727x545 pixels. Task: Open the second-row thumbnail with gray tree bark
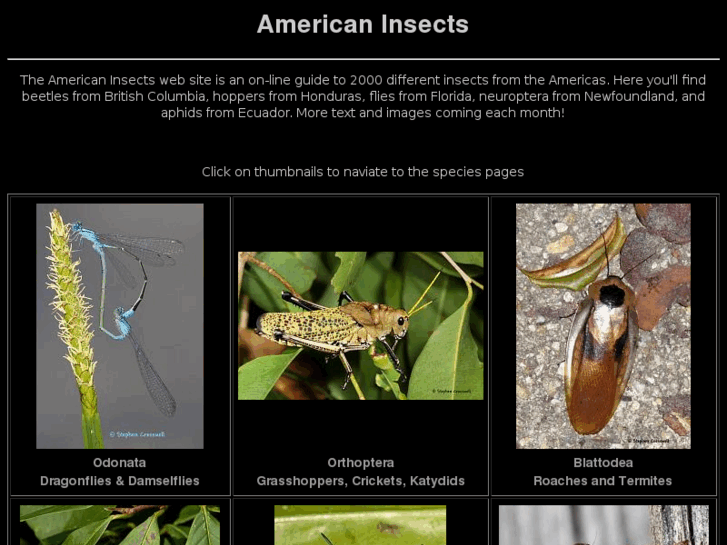click(x=604, y=525)
